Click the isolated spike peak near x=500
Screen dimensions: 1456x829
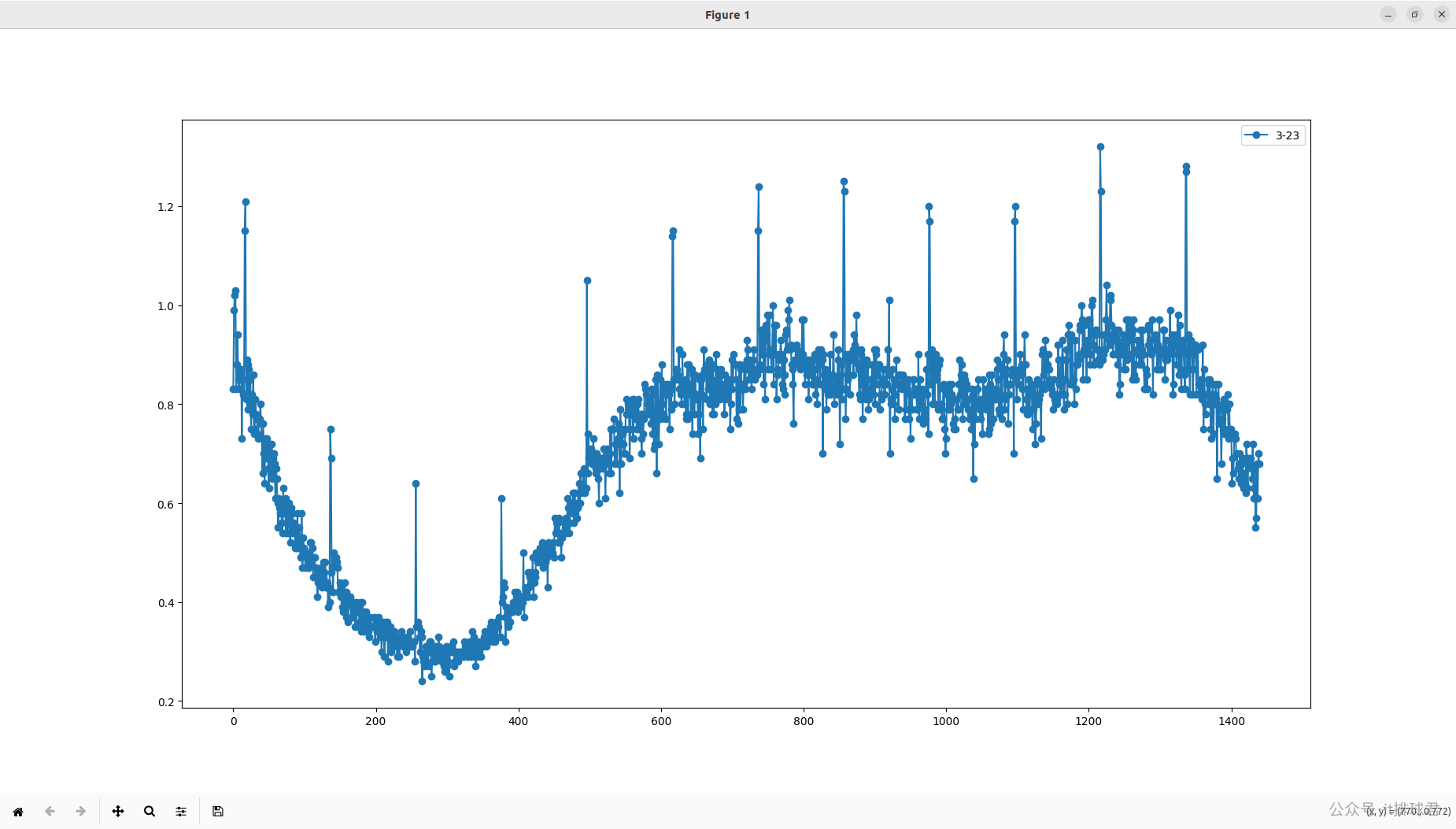coord(587,281)
